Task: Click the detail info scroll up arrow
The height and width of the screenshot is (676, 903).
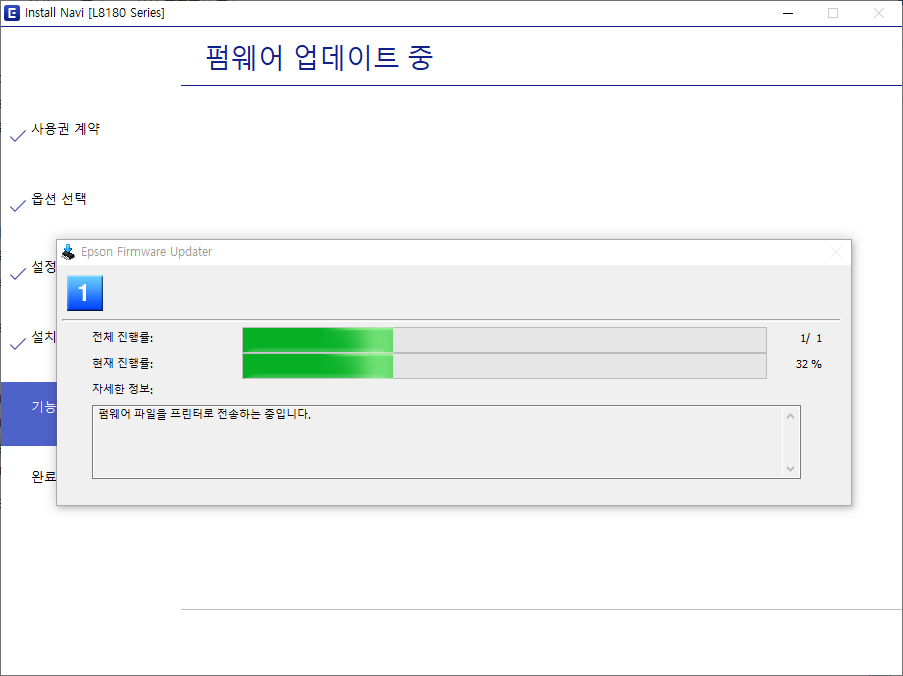Action: click(790, 416)
